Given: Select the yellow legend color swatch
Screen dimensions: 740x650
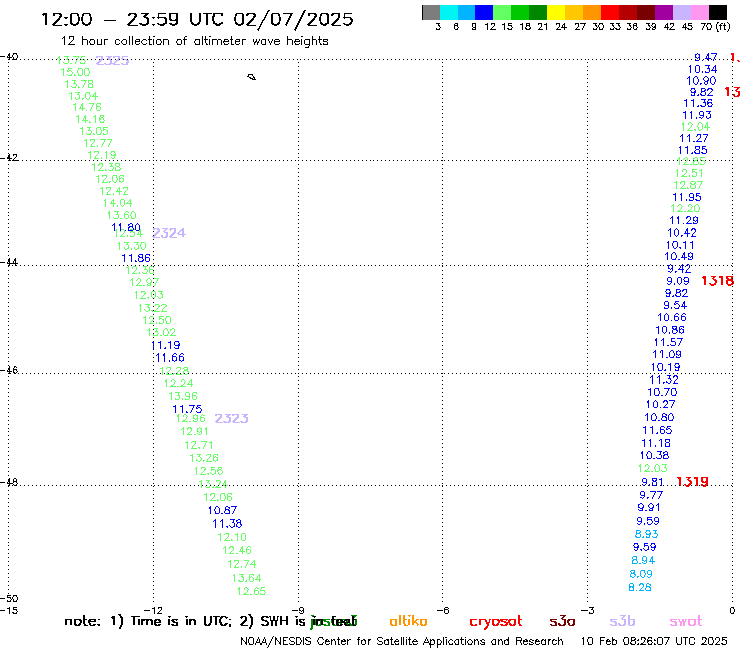Looking at the screenshot, I should (556, 12).
